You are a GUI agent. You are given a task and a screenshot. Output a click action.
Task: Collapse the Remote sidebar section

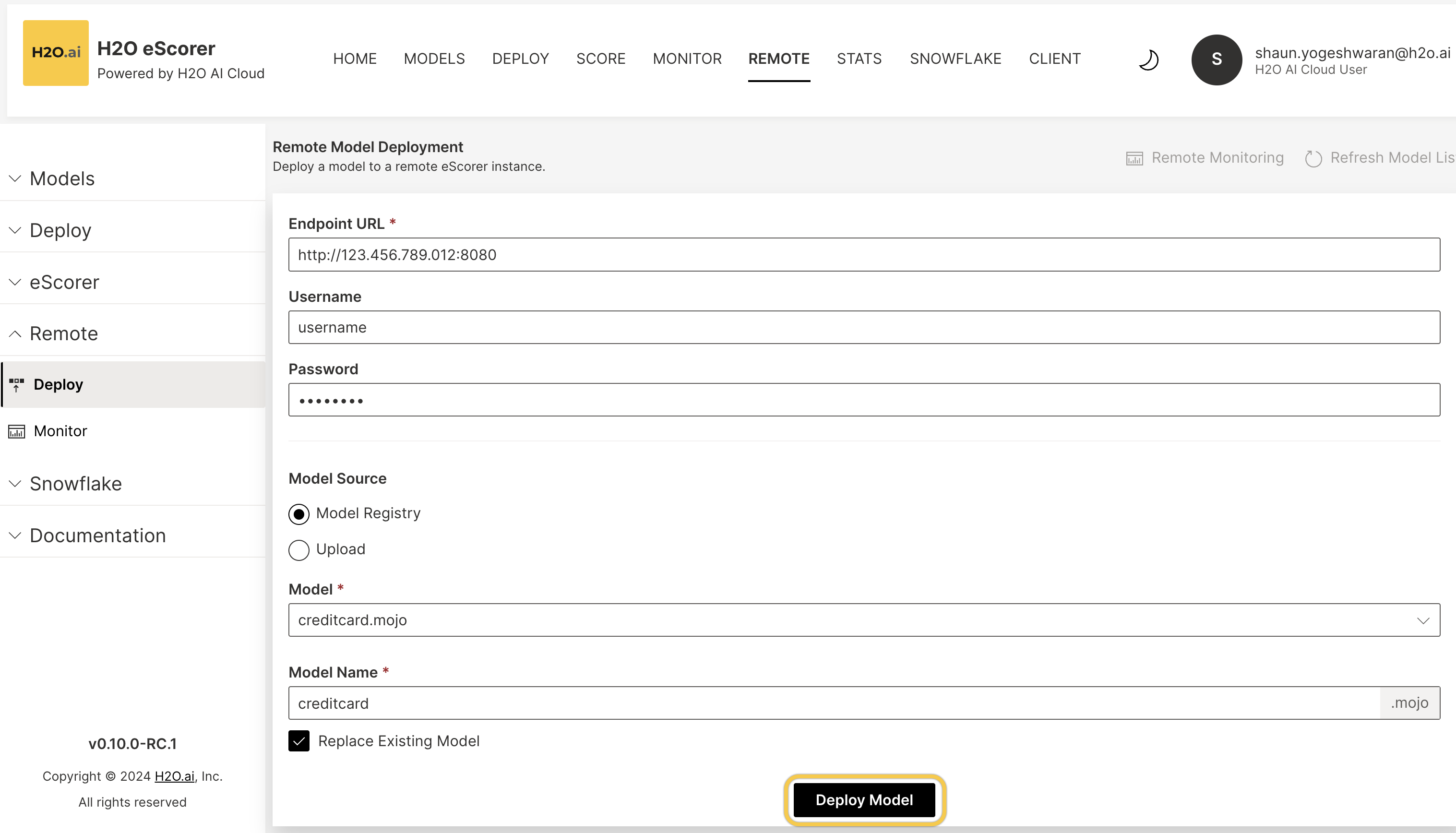[63, 333]
